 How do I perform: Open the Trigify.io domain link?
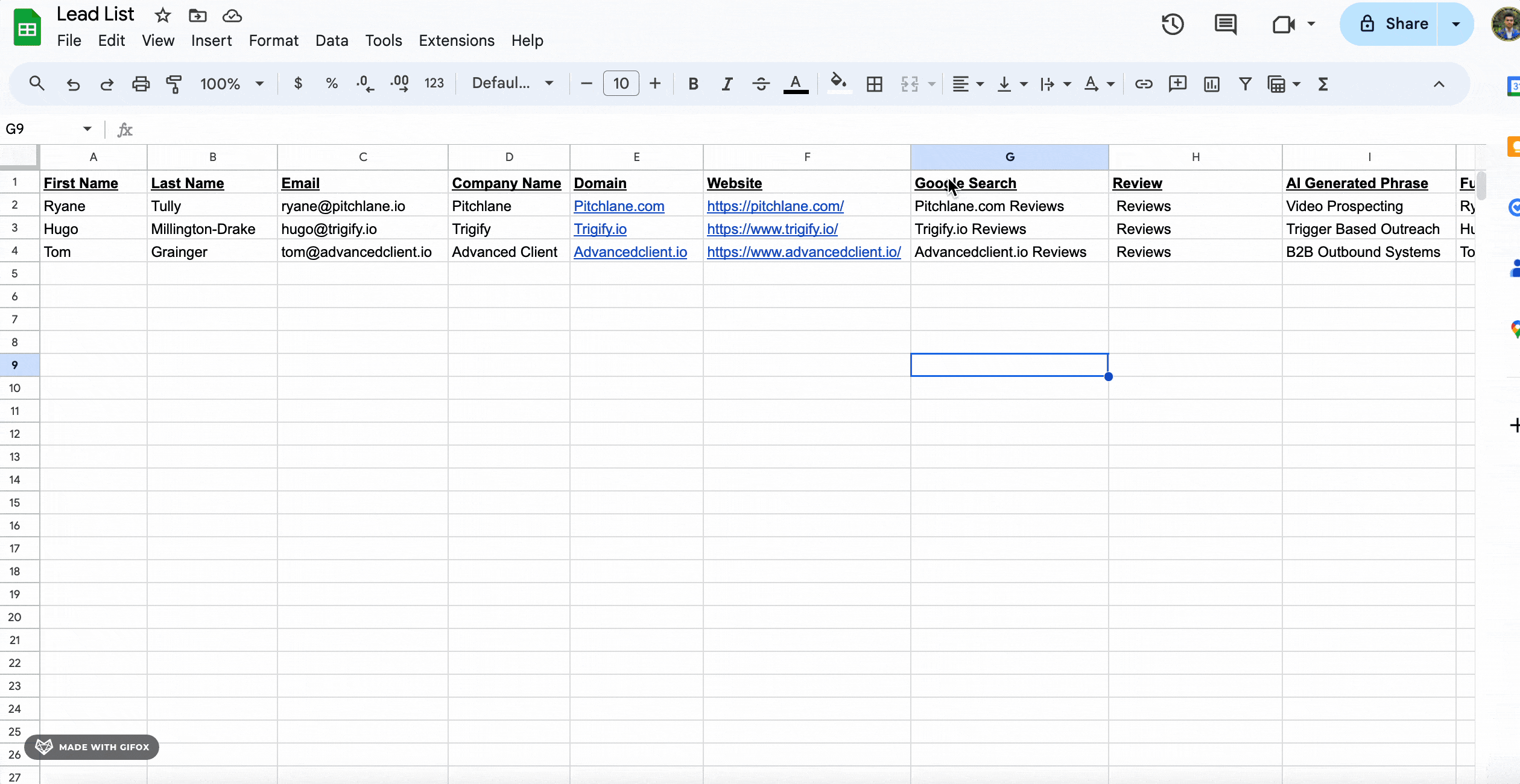pos(600,229)
